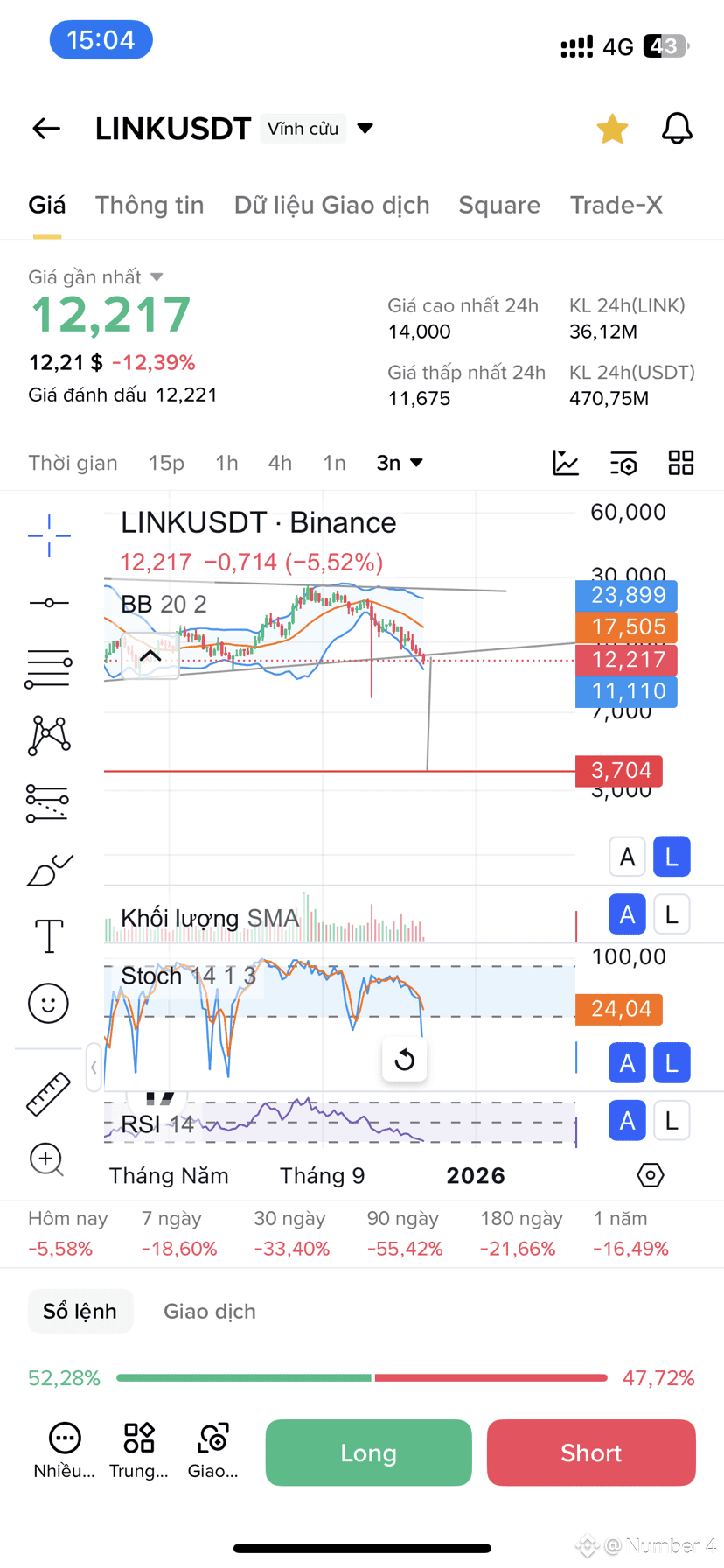
Task: Click the RSI 14 indicator label
Action: [157, 1124]
